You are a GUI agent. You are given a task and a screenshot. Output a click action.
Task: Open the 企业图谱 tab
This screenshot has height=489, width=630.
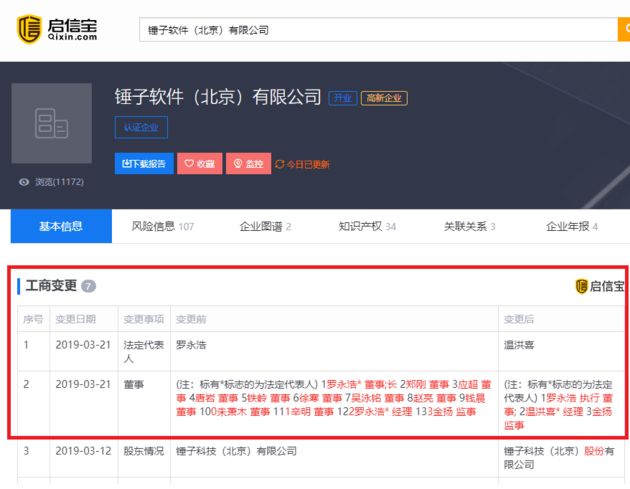coord(265,226)
